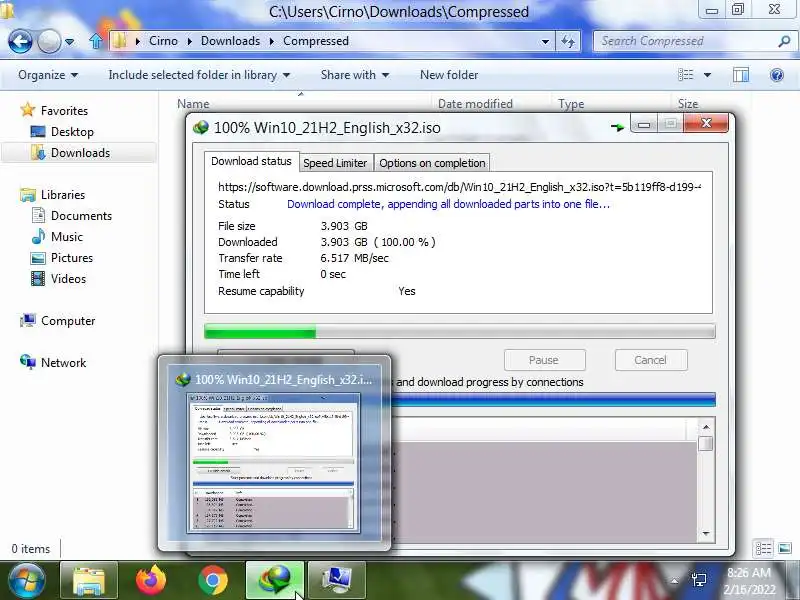Expand address bar history dropdown

(x=545, y=41)
